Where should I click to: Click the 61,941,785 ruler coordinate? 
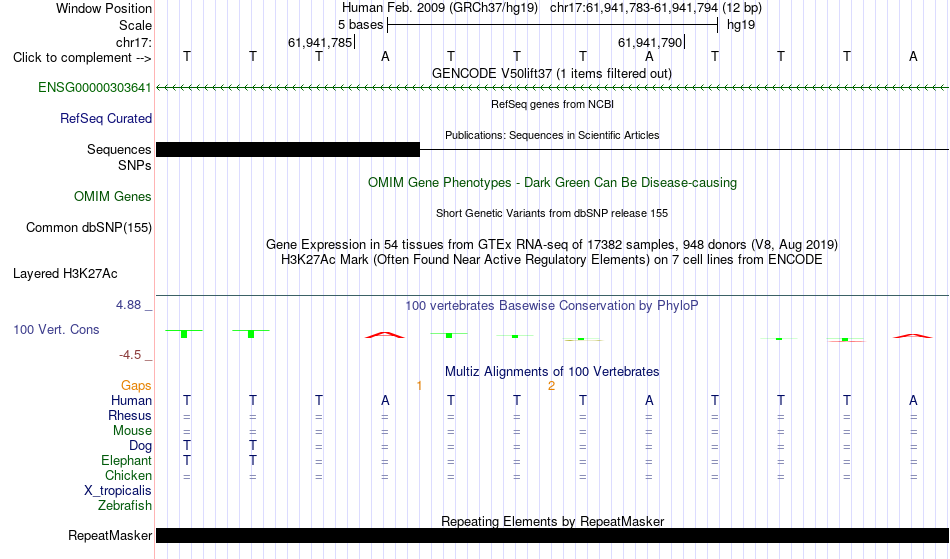[x=320, y=42]
